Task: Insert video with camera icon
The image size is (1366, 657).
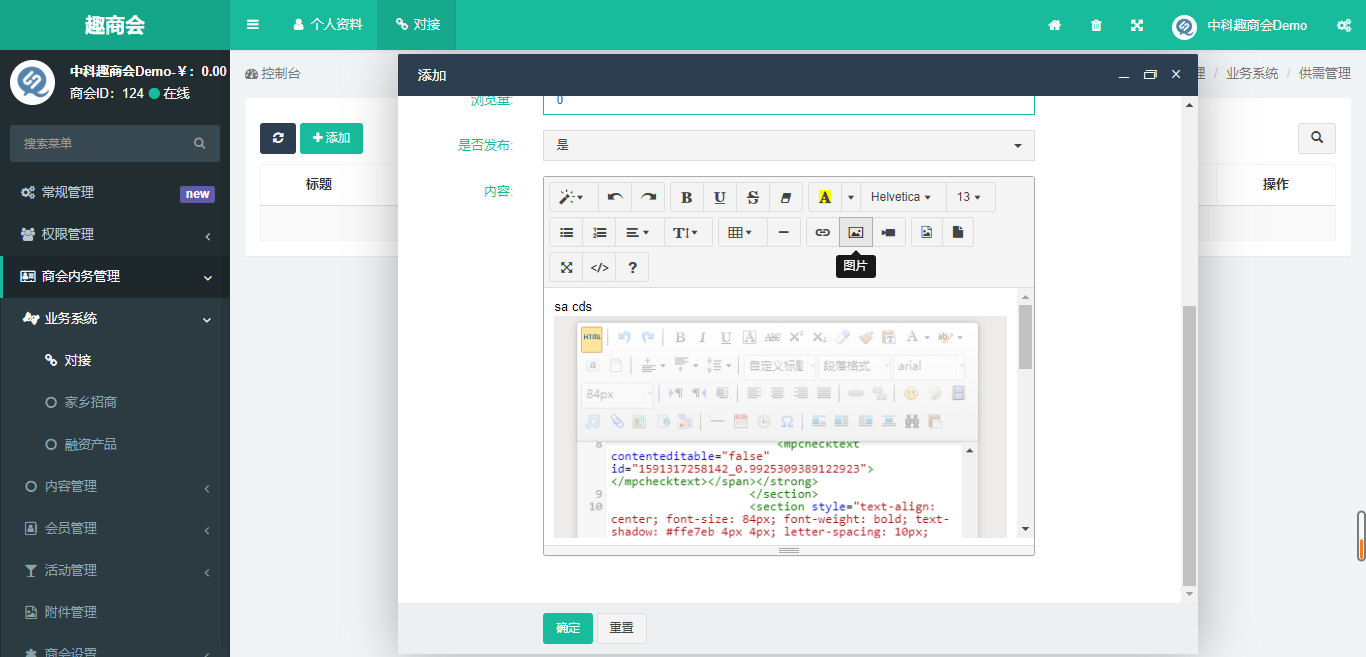Action: coord(888,232)
